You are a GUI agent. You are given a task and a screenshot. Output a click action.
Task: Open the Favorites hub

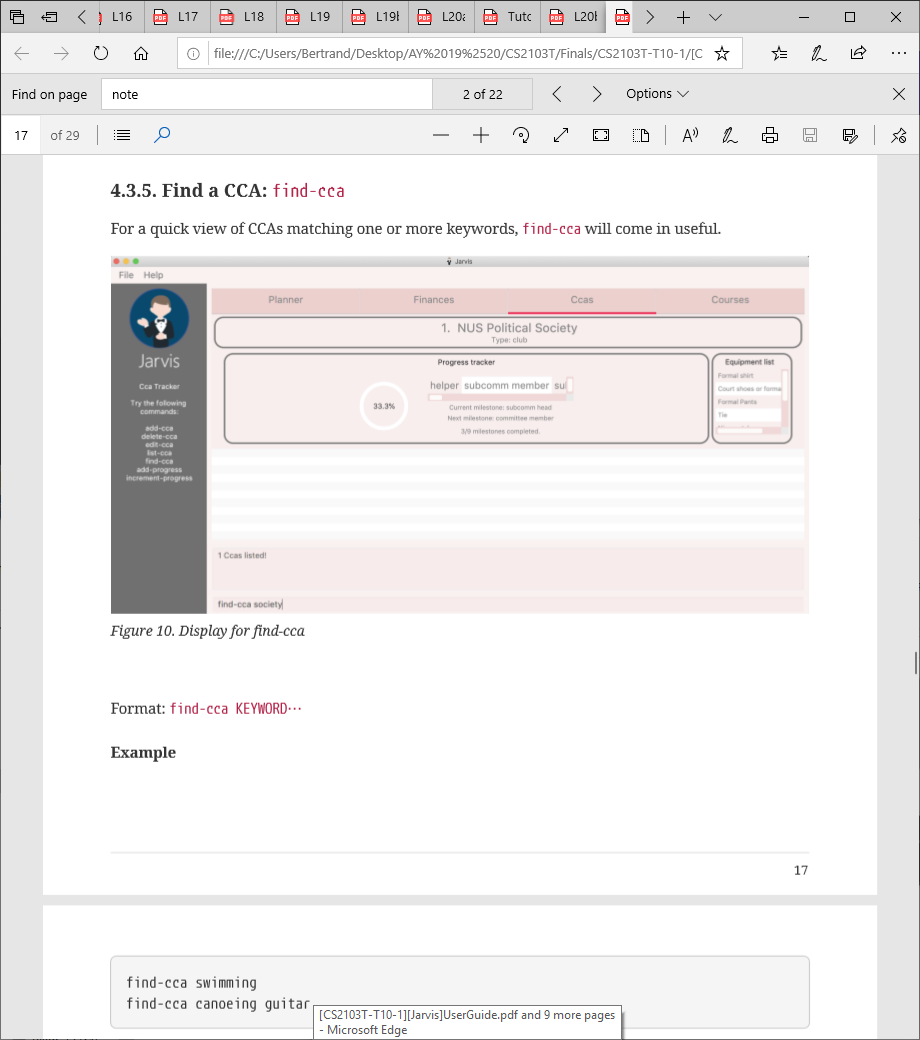point(779,54)
